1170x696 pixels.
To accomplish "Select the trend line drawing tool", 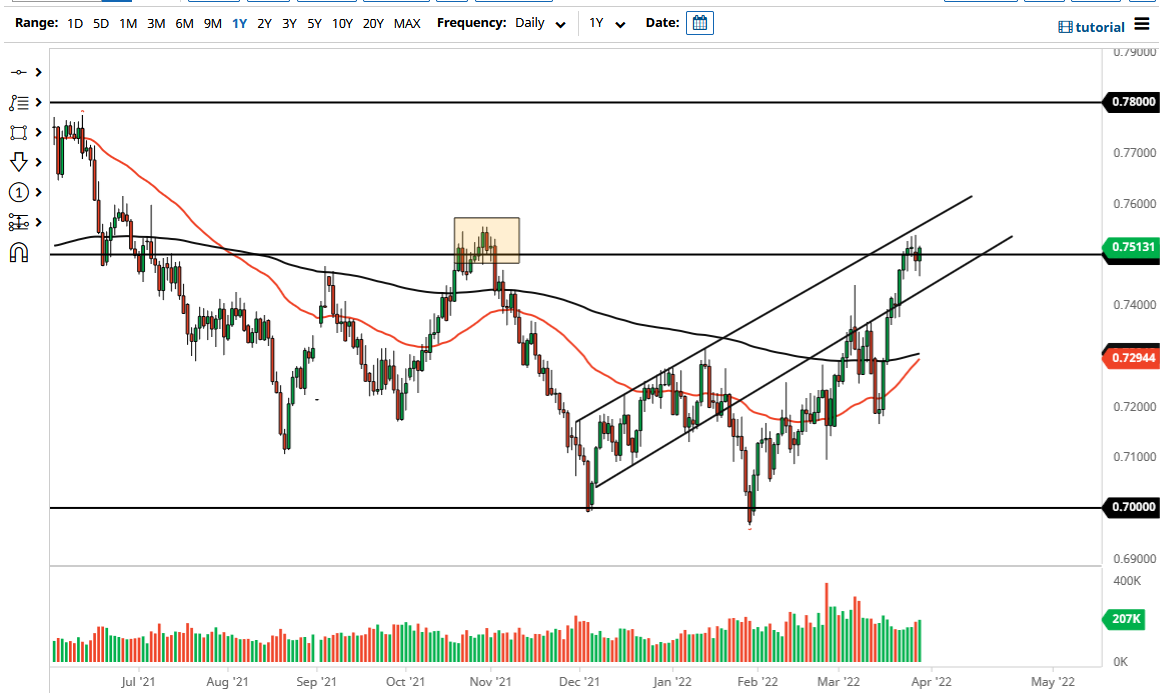I will click(x=20, y=72).
